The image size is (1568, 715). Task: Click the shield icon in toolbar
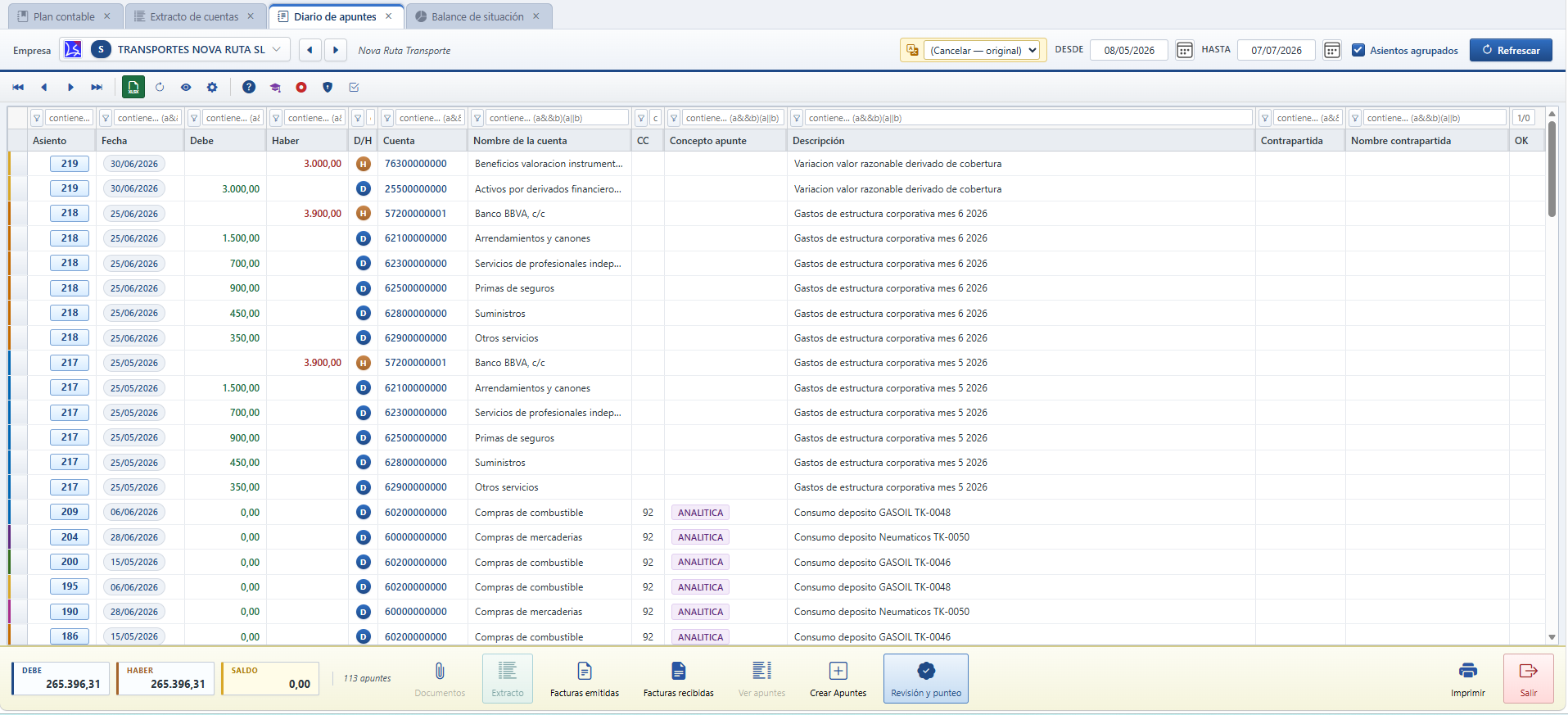(328, 87)
